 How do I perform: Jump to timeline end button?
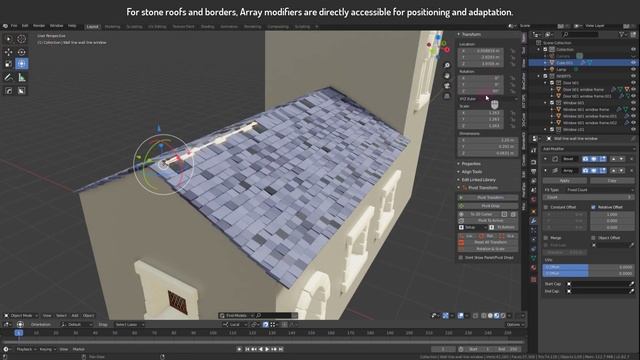281,349
